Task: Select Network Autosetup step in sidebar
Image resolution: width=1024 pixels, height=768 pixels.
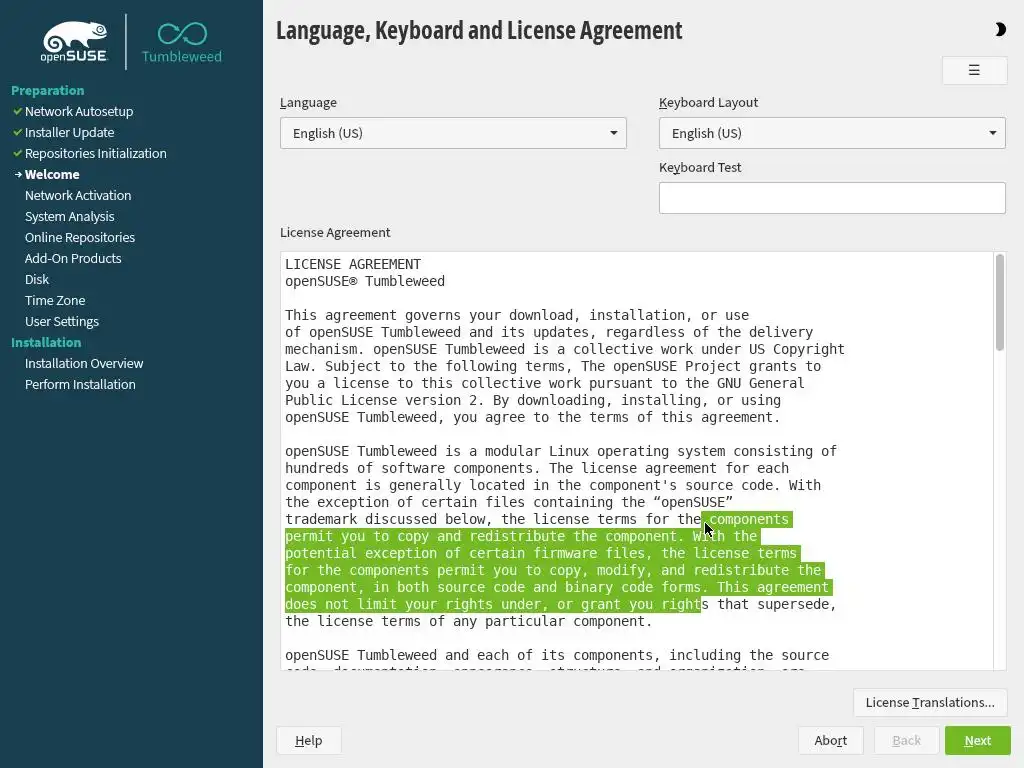Action: 79,112
